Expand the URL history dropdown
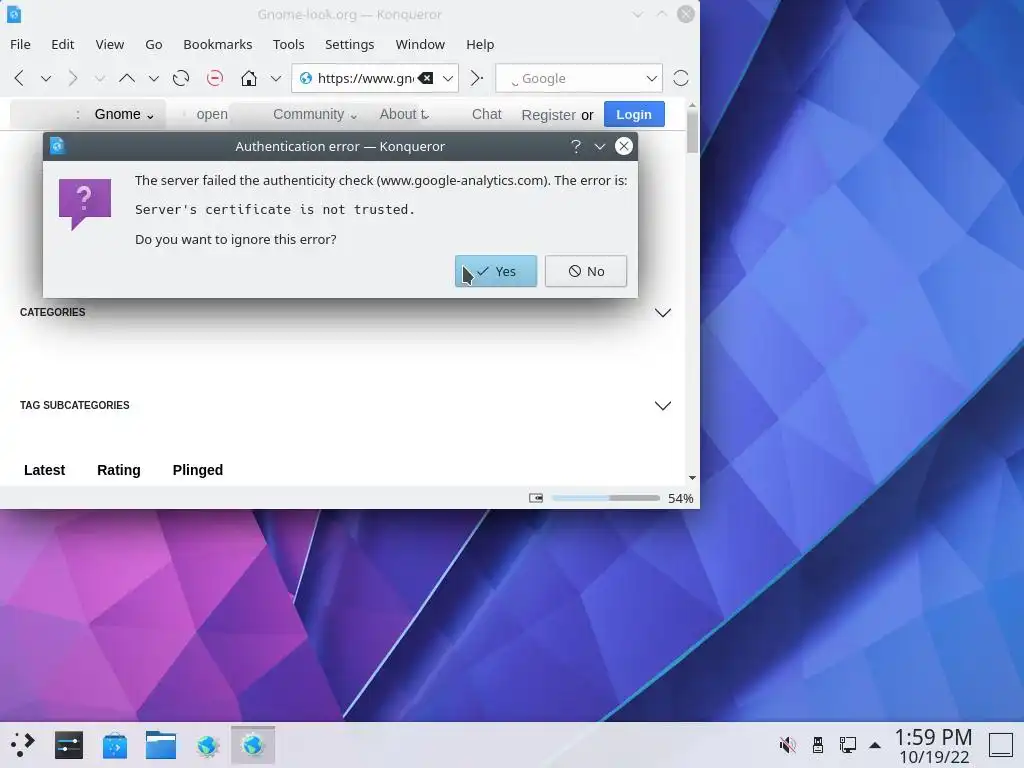The width and height of the screenshot is (1024, 768). pos(448,78)
